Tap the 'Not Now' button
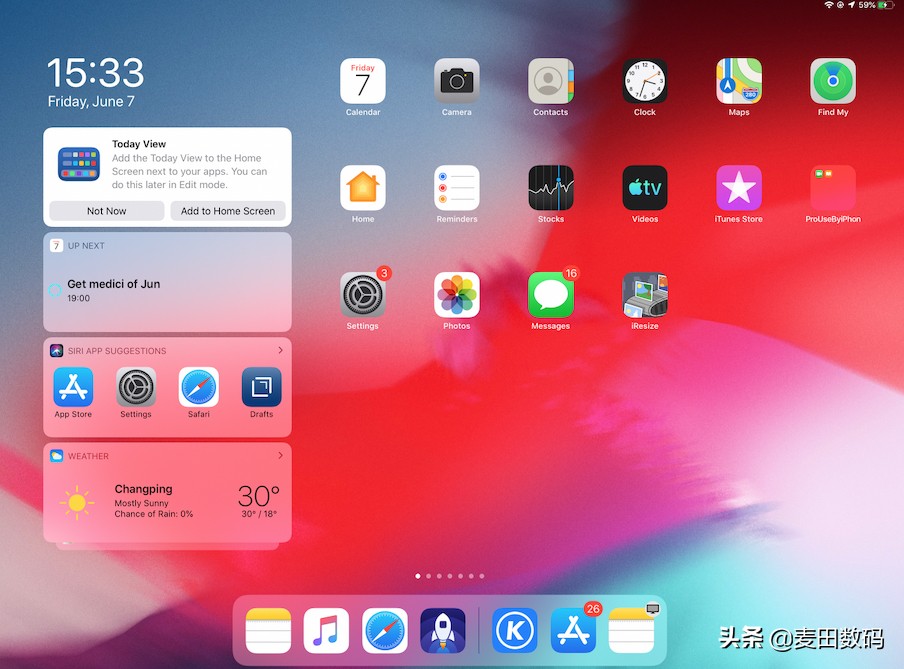The image size is (904, 669). tap(105, 211)
